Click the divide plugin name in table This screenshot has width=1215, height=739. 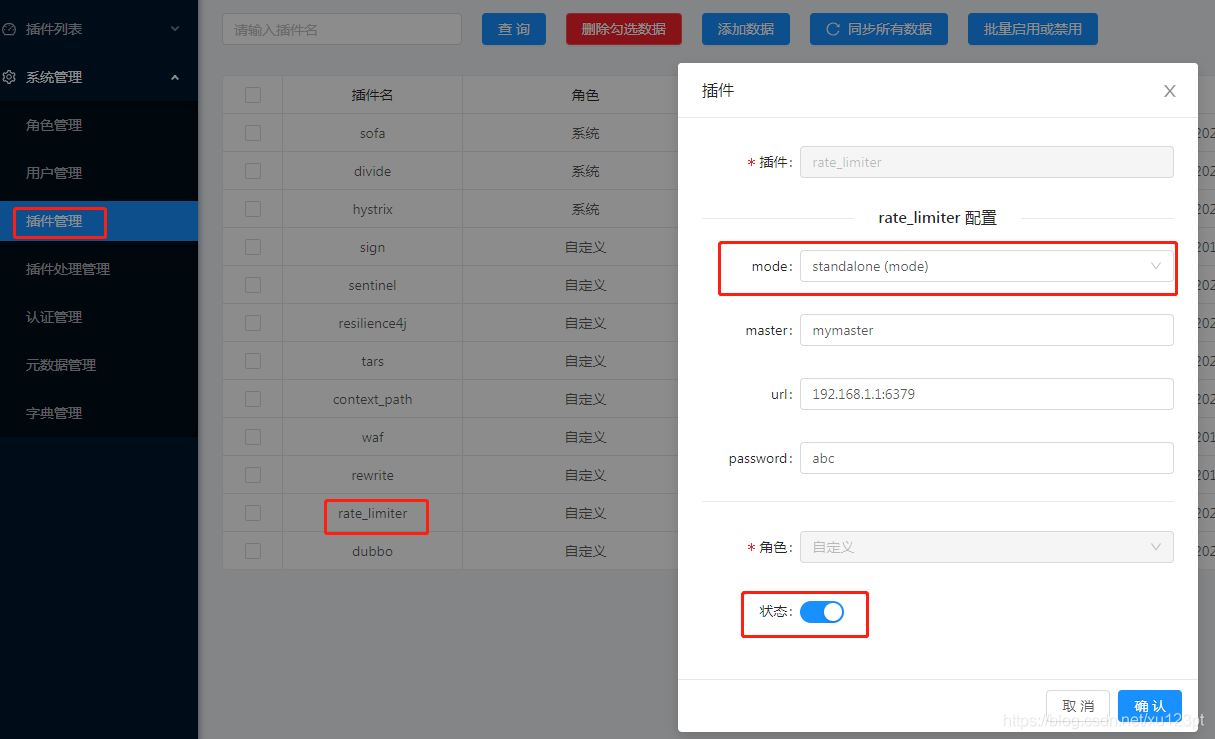[x=373, y=171]
